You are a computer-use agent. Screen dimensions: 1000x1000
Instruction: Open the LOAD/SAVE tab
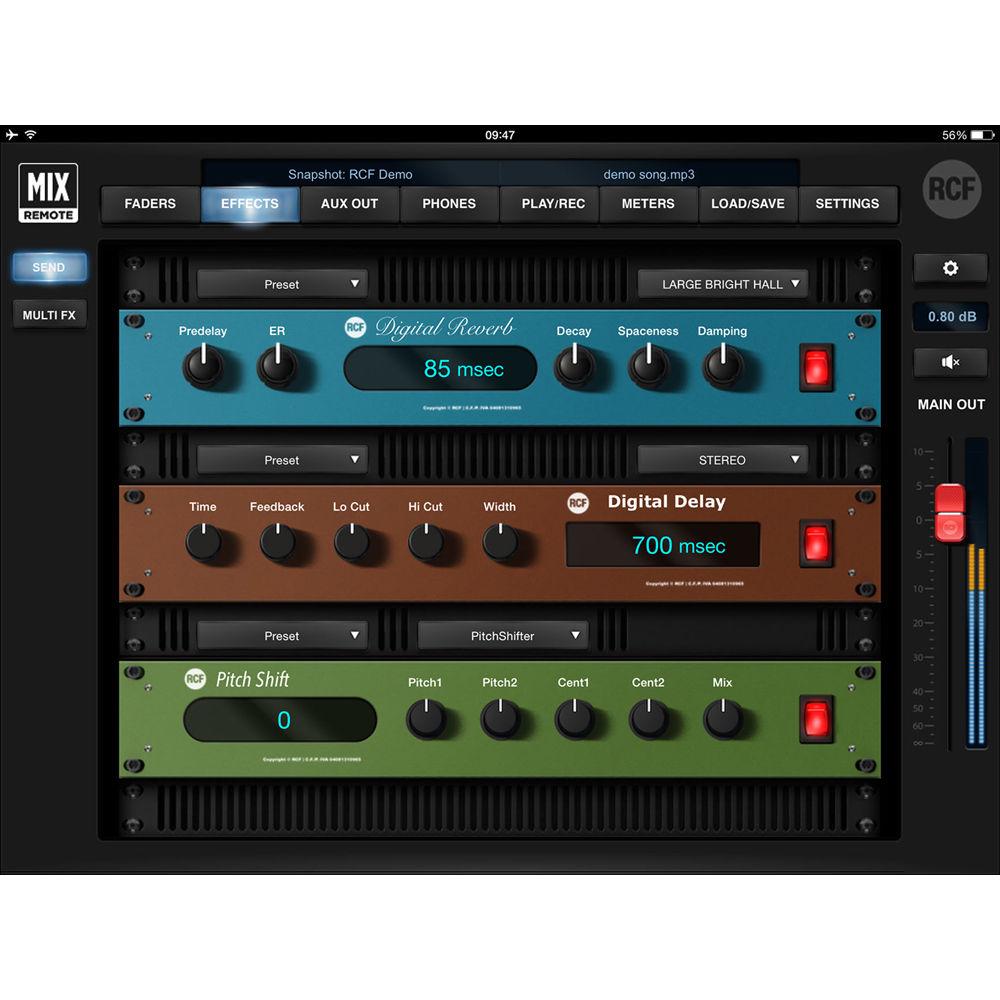click(x=748, y=204)
